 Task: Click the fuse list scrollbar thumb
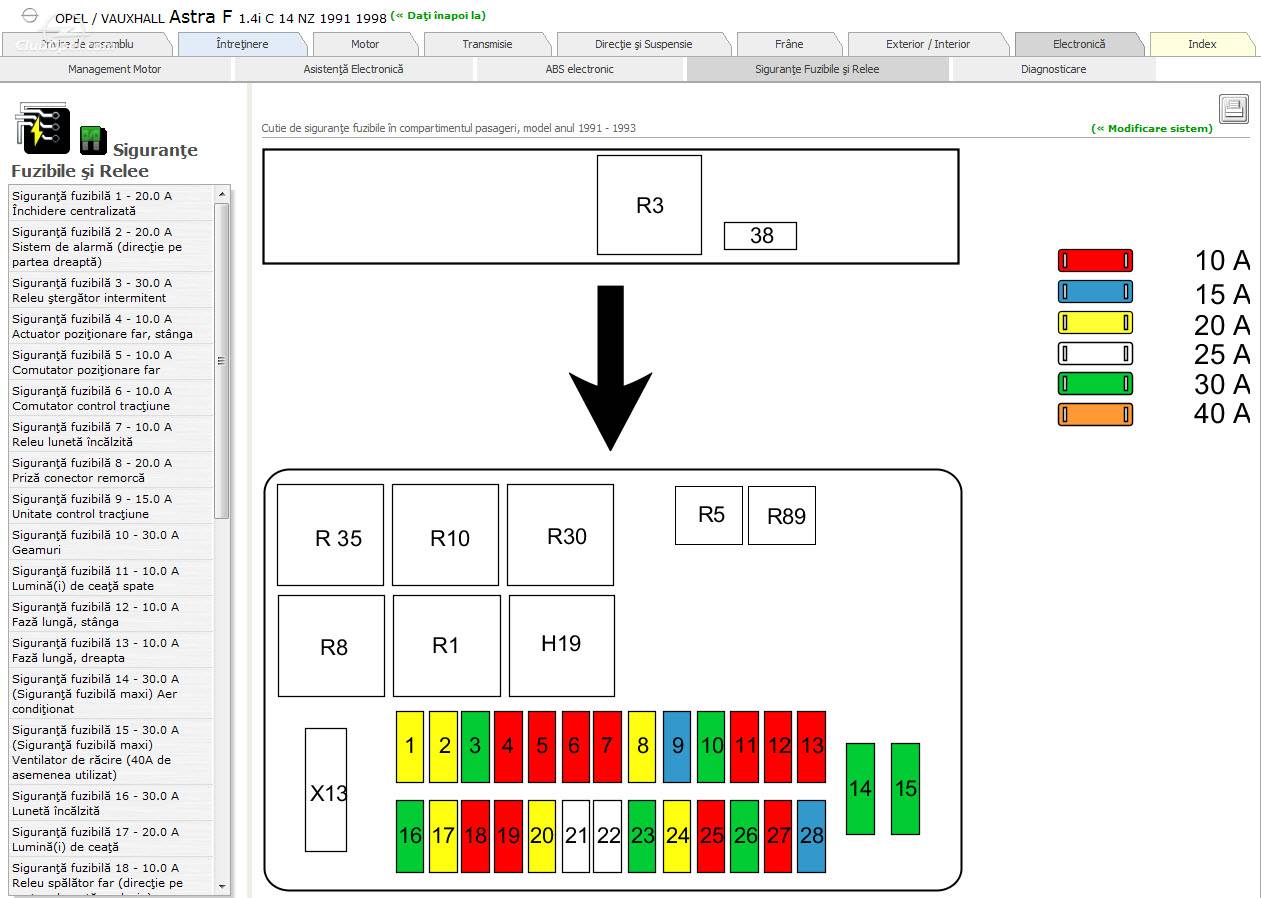pyautogui.click(x=222, y=361)
